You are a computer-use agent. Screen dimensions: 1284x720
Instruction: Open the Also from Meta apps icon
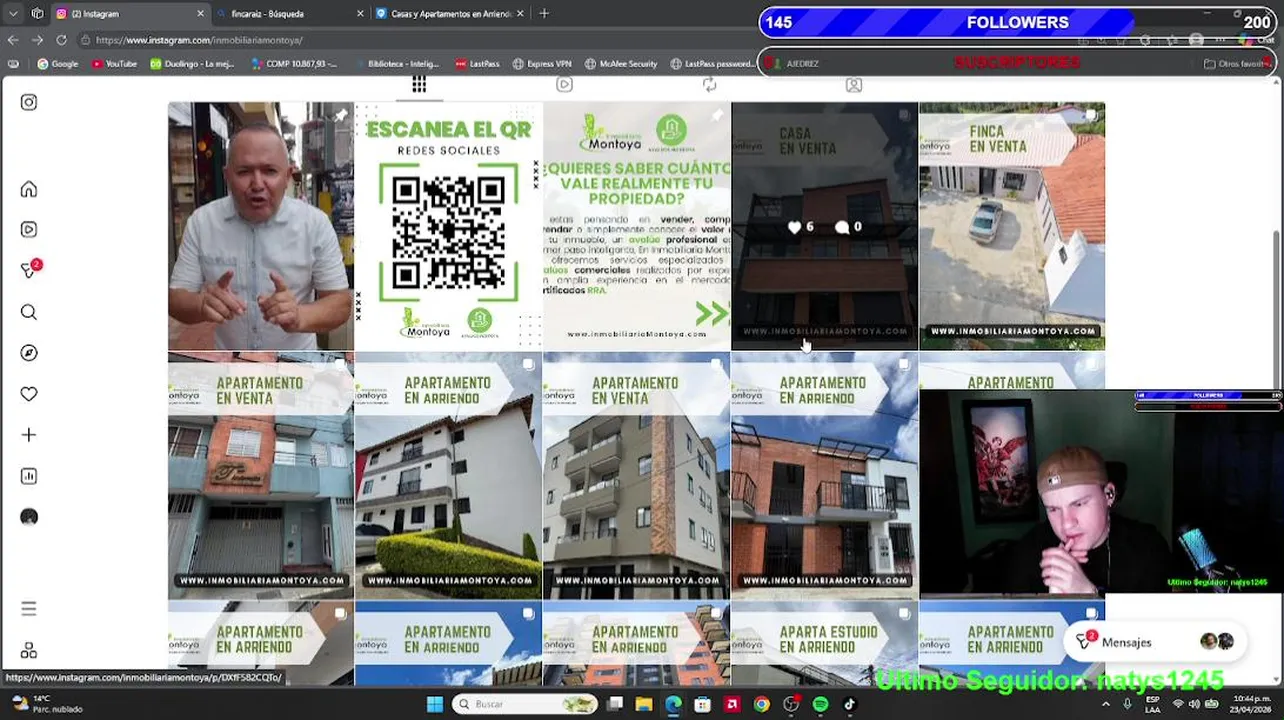(29, 651)
